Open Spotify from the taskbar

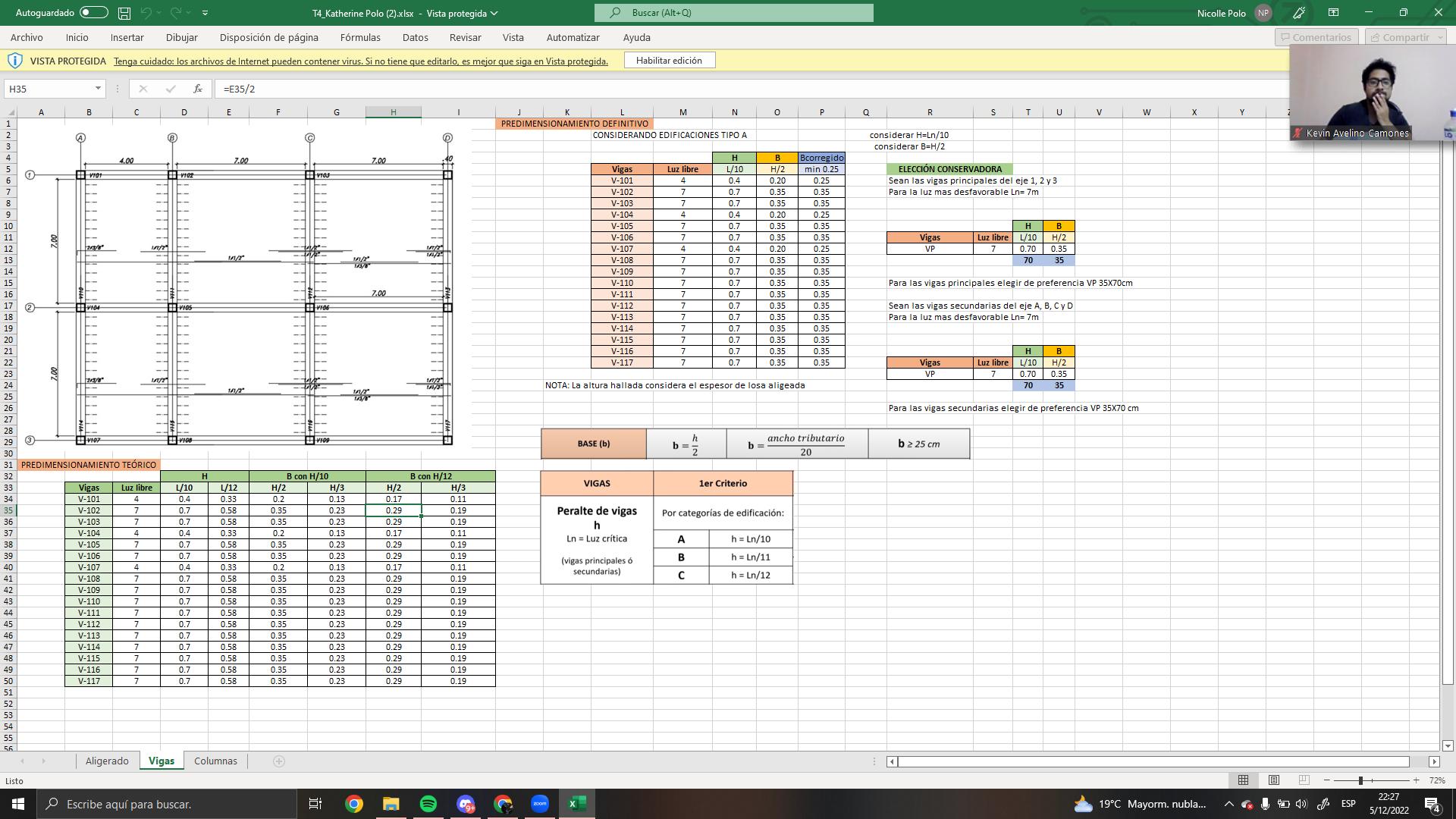pyautogui.click(x=428, y=804)
